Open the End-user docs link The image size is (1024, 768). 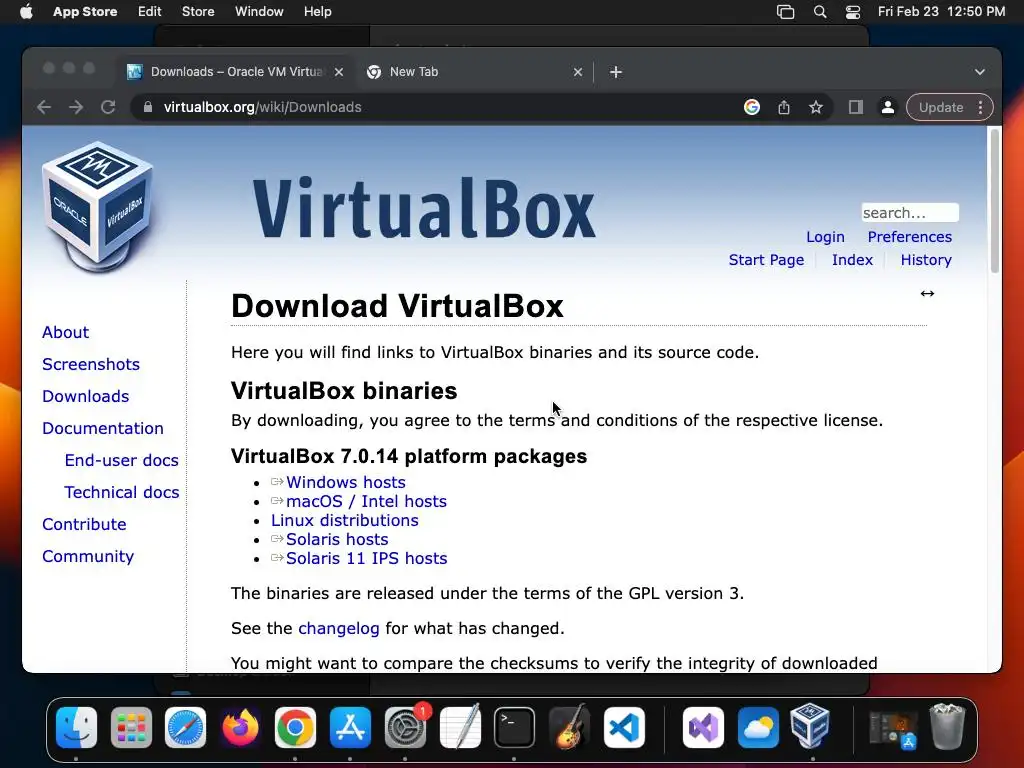click(x=121, y=460)
